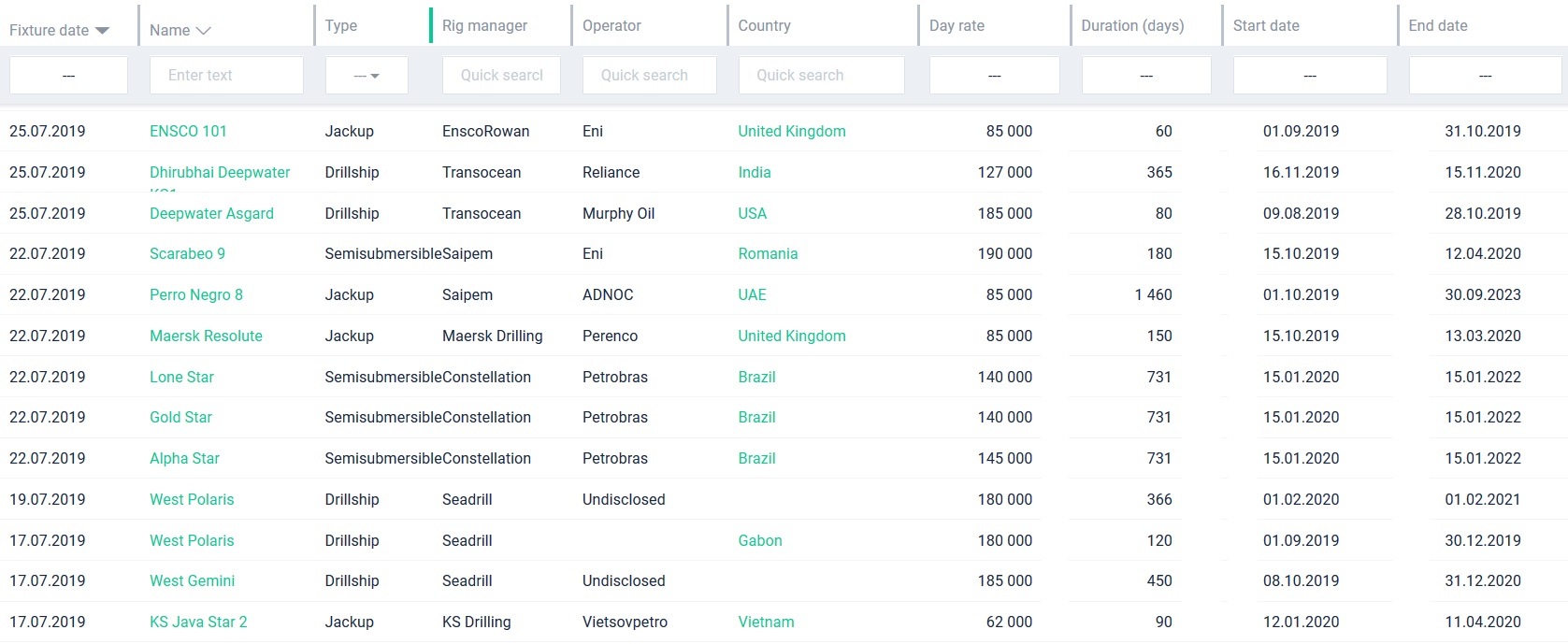Click the Name column sort chevron
The height and width of the screenshot is (644, 1568).
tap(203, 31)
